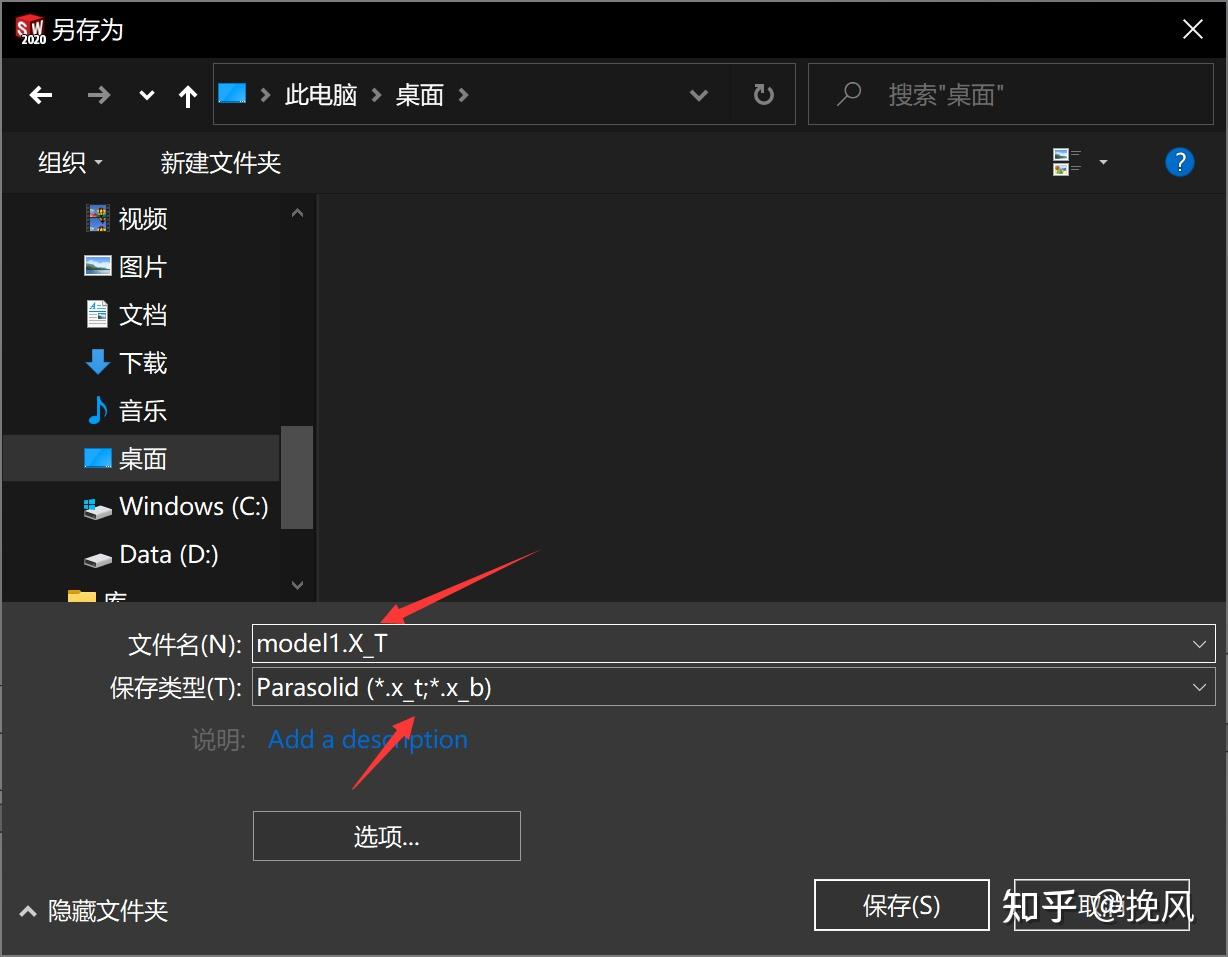The height and width of the screenshot is (957, 1228).
Task: Refresh the folder view
Action: (763, 93)
